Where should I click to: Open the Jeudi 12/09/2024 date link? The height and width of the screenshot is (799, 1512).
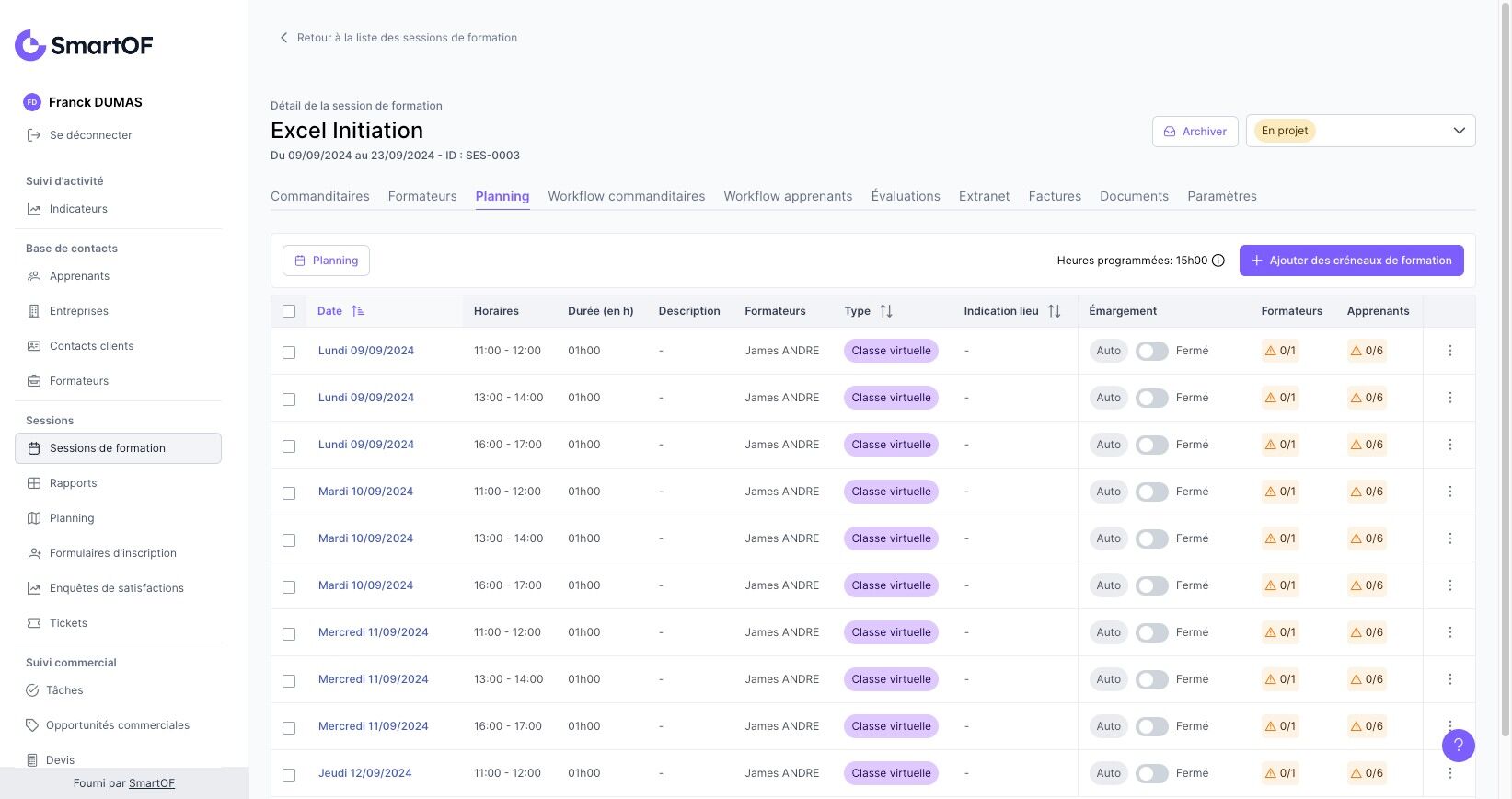click(x=364, y=773)
